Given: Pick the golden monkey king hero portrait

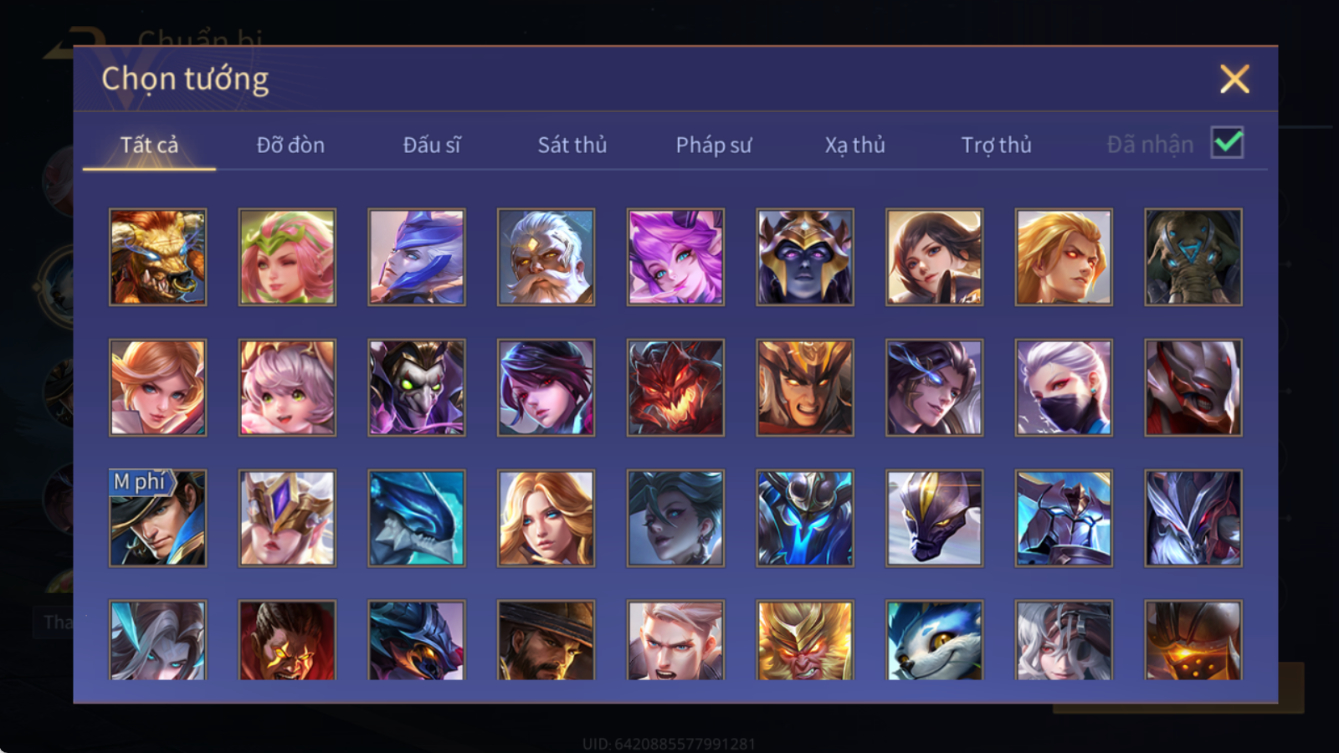Looking at the screenshot, I should coord(805,640).
